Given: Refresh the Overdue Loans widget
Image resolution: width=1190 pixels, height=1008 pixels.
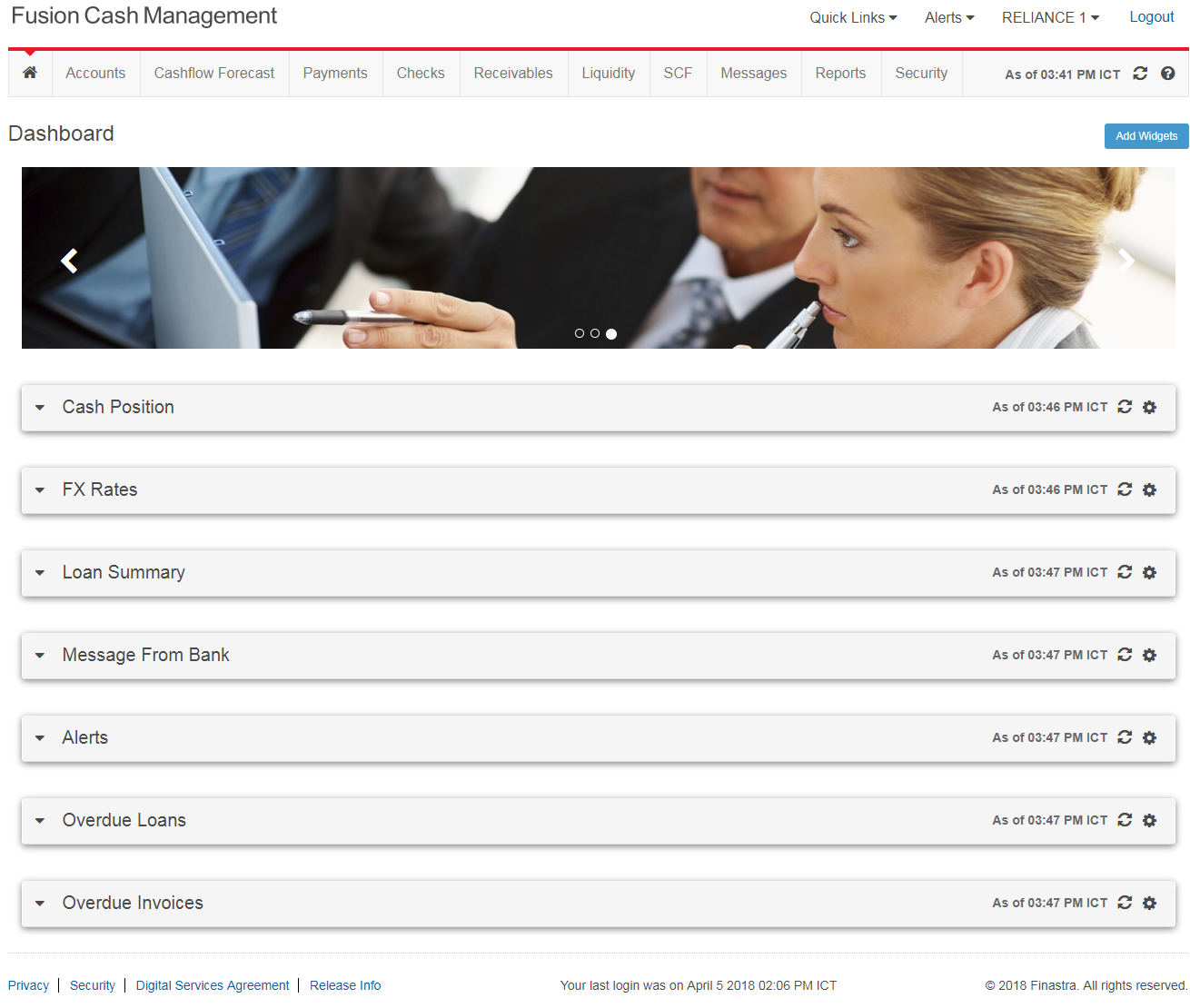Looking at the screenshot, I should [x=1125, y=820].
